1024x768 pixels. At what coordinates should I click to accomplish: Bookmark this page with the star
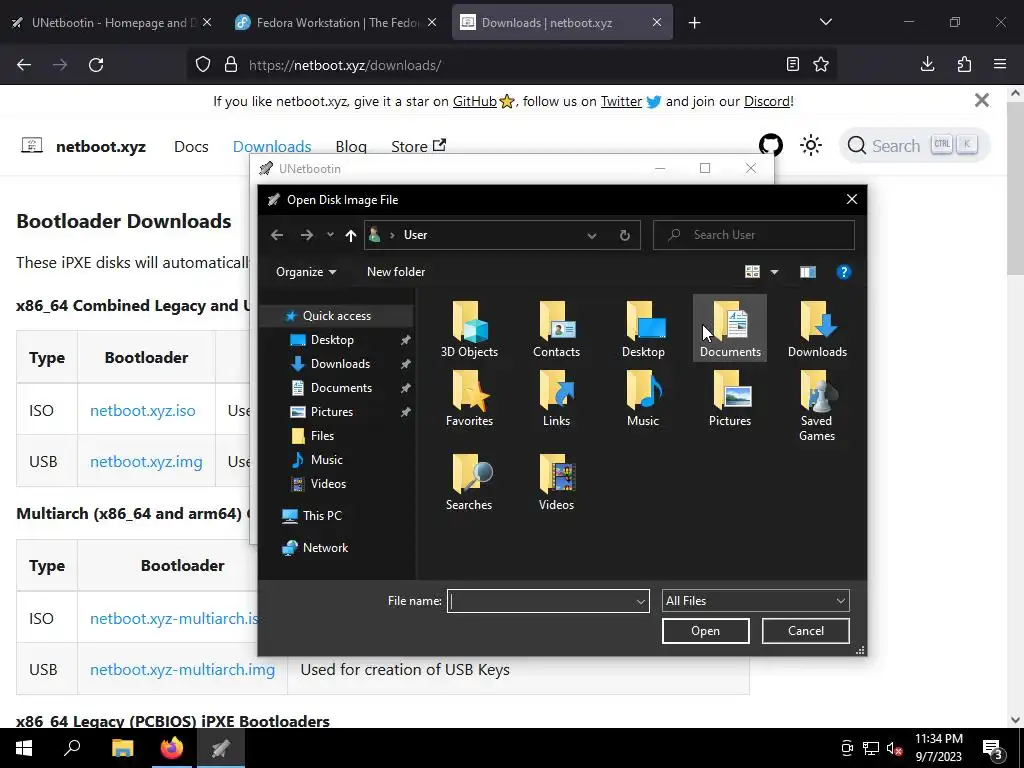[821, 65]
